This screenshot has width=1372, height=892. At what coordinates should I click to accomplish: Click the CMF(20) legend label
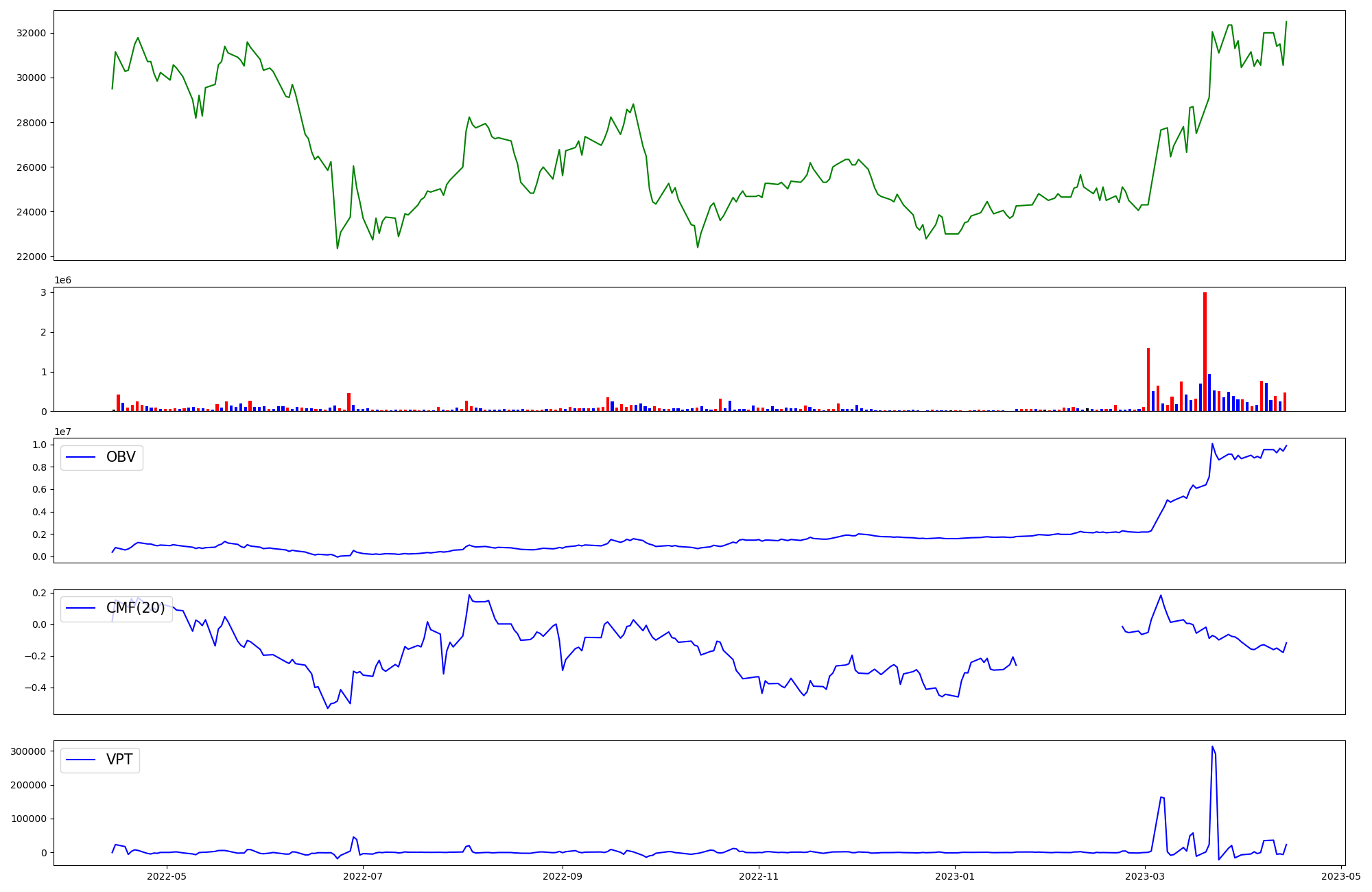(x=135, y=608)
